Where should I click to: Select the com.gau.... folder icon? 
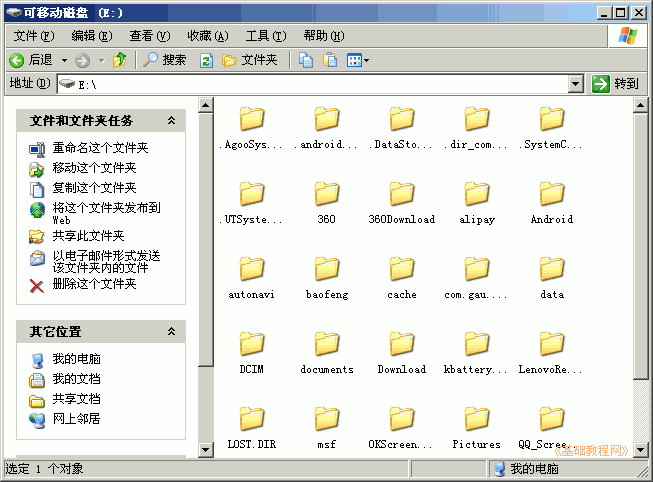point(476,269)
